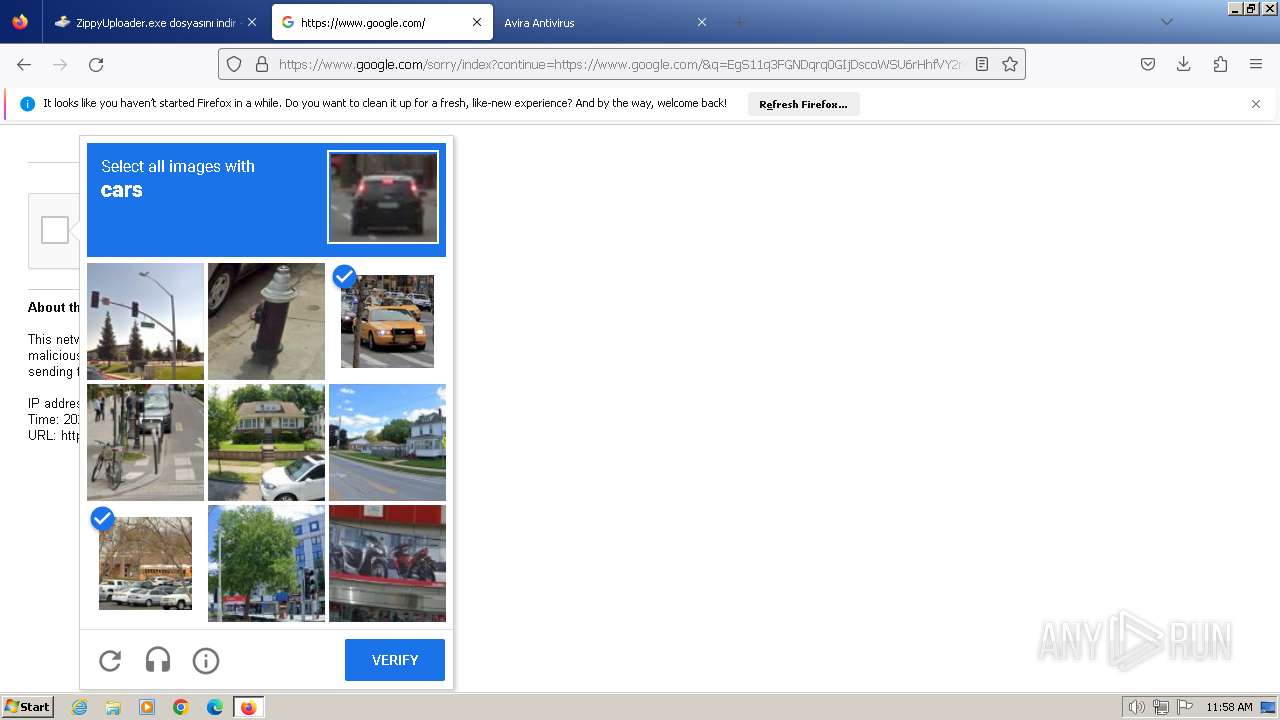Open the Firefox application hamburger menu
The height and width of the screenshot is (720, 1280).
(1256, 64)
